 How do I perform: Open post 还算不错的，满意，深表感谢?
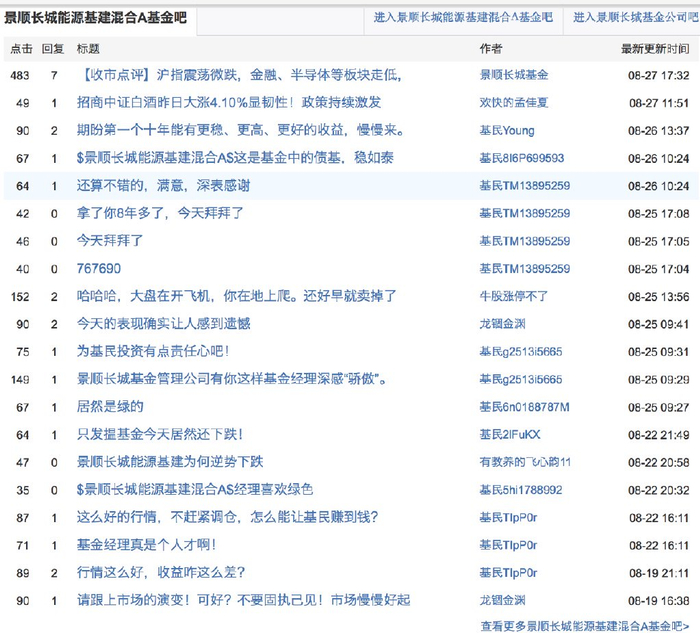coord(163,186)
